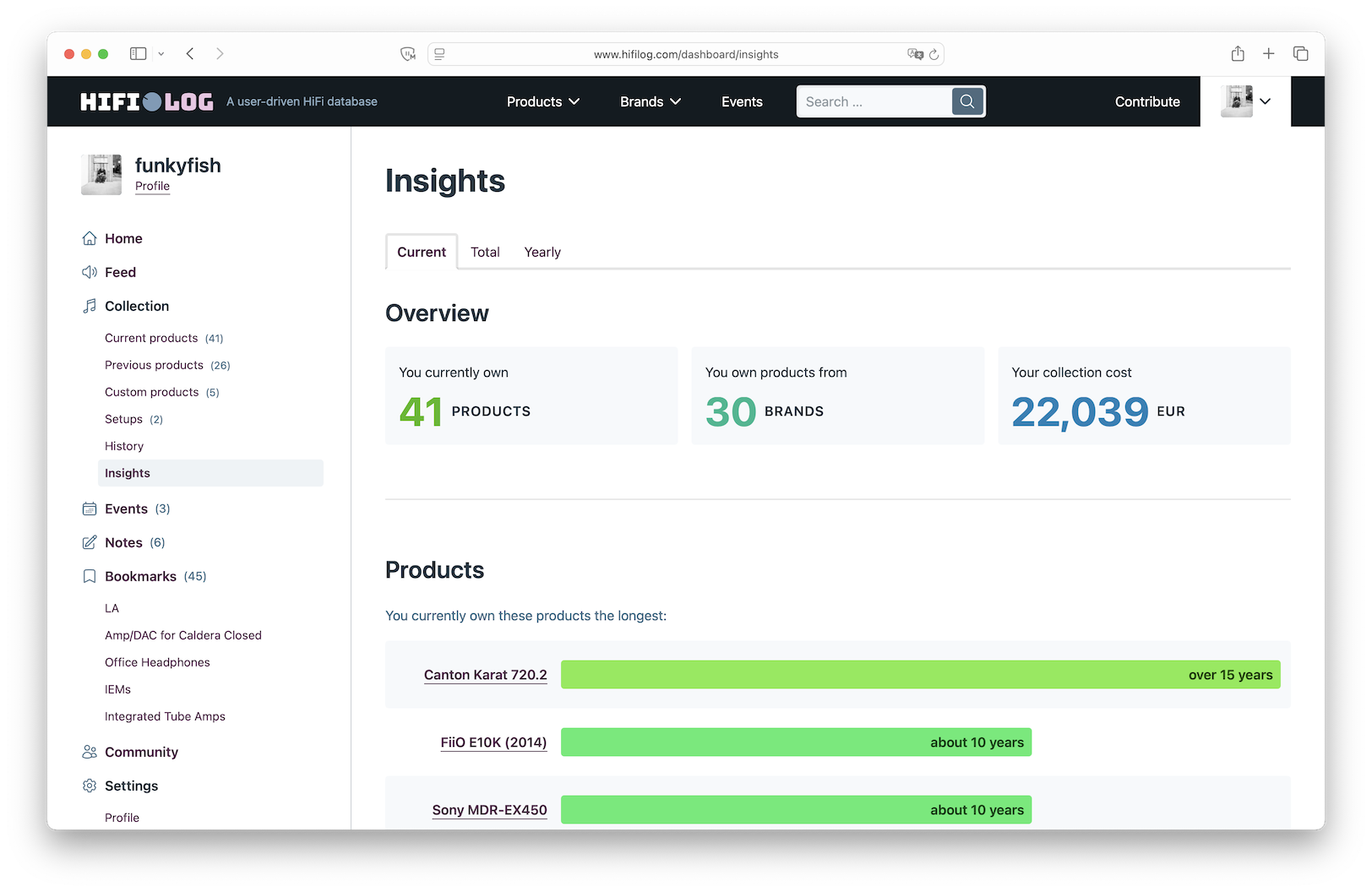Click the HiFi Log logo
This screenshot has height=892, width=1372.
147,101
